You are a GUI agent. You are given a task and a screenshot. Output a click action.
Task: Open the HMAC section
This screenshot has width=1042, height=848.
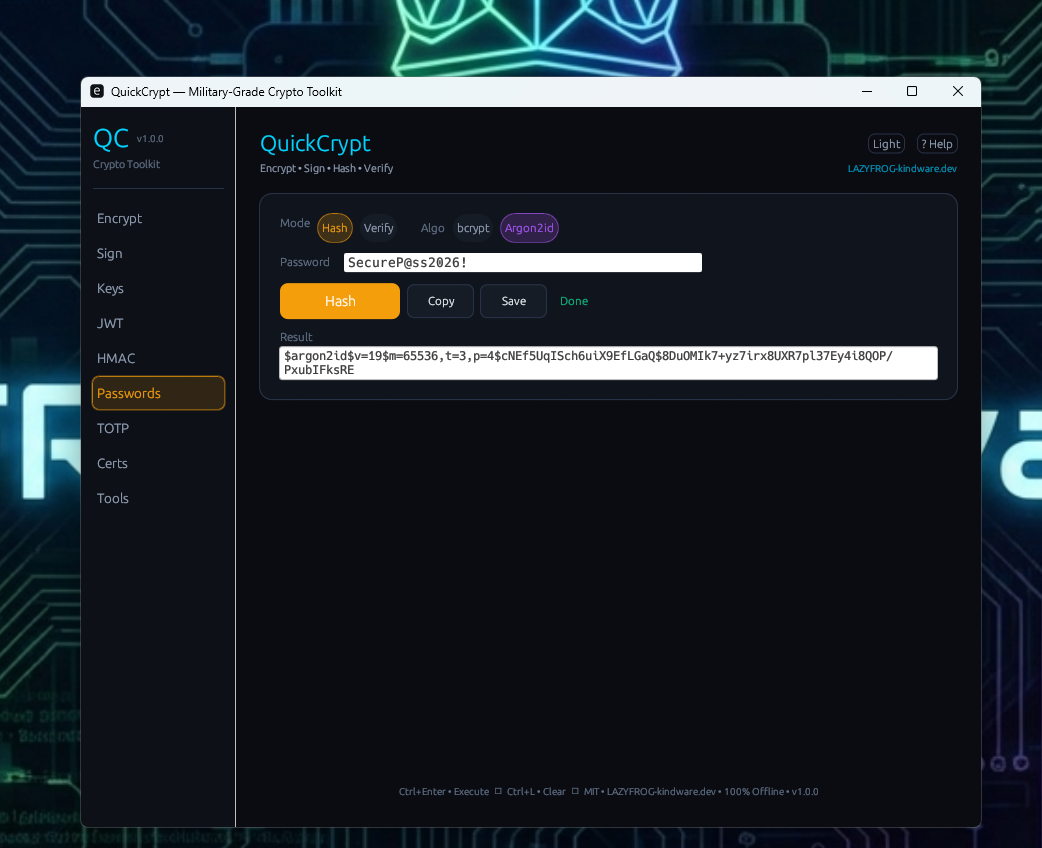[115, 358]
